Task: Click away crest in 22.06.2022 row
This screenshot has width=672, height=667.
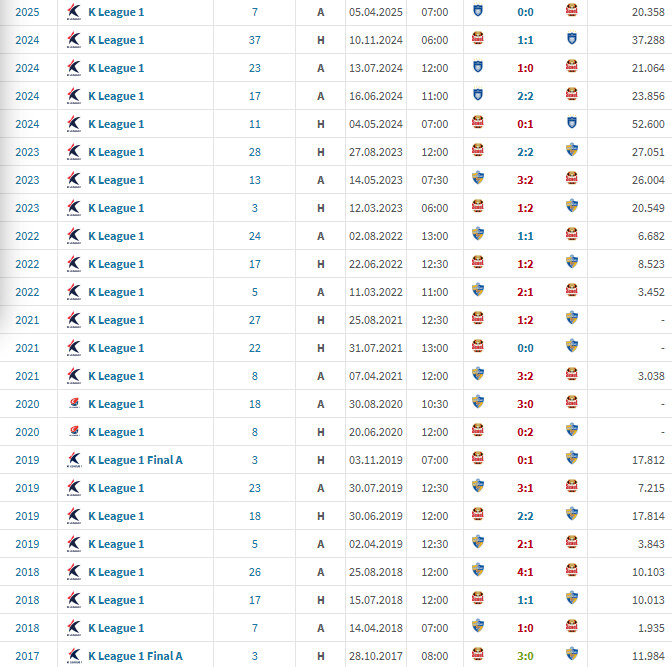Action: (572, 262)
